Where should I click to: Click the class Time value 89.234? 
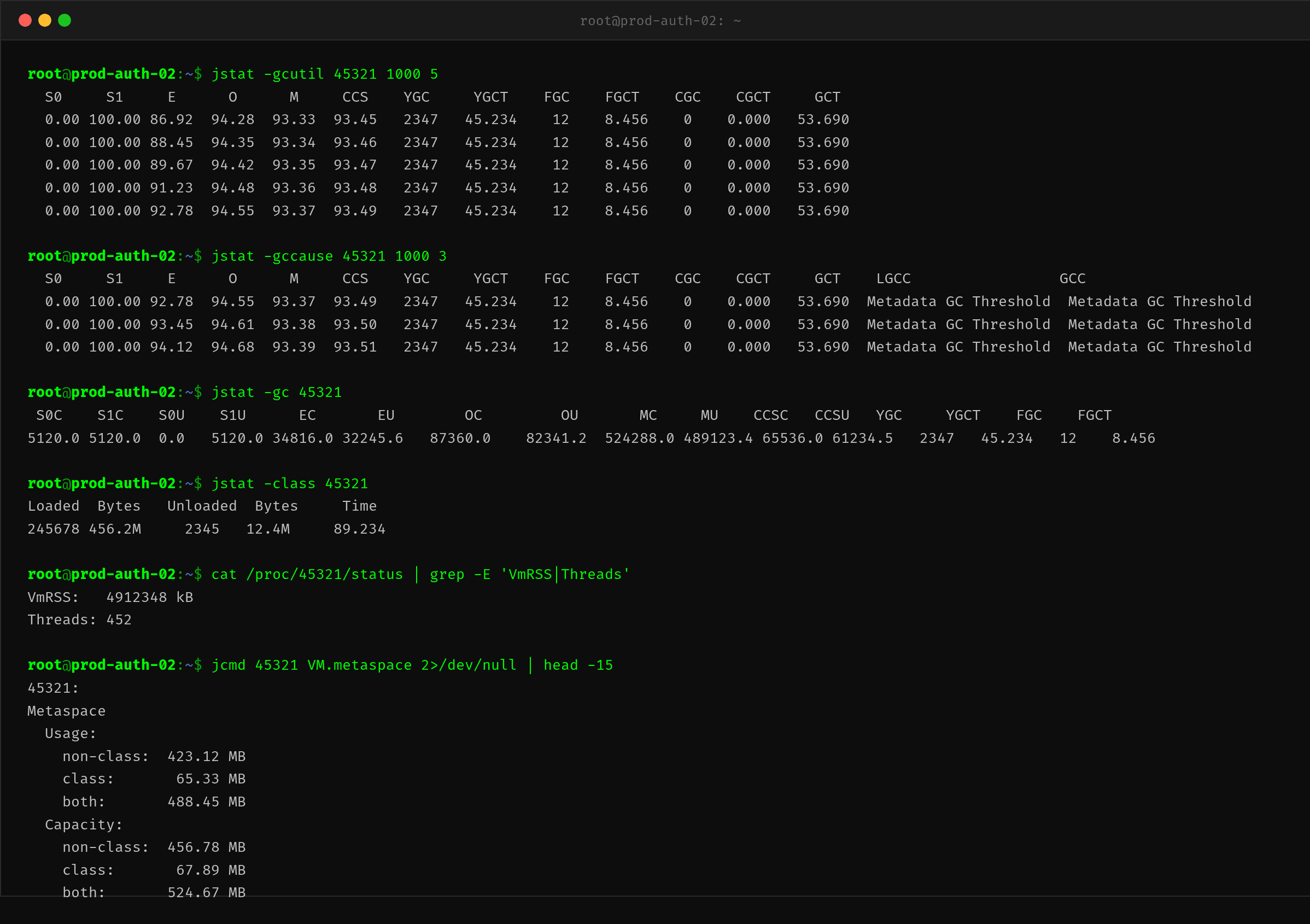coord(359,530)
